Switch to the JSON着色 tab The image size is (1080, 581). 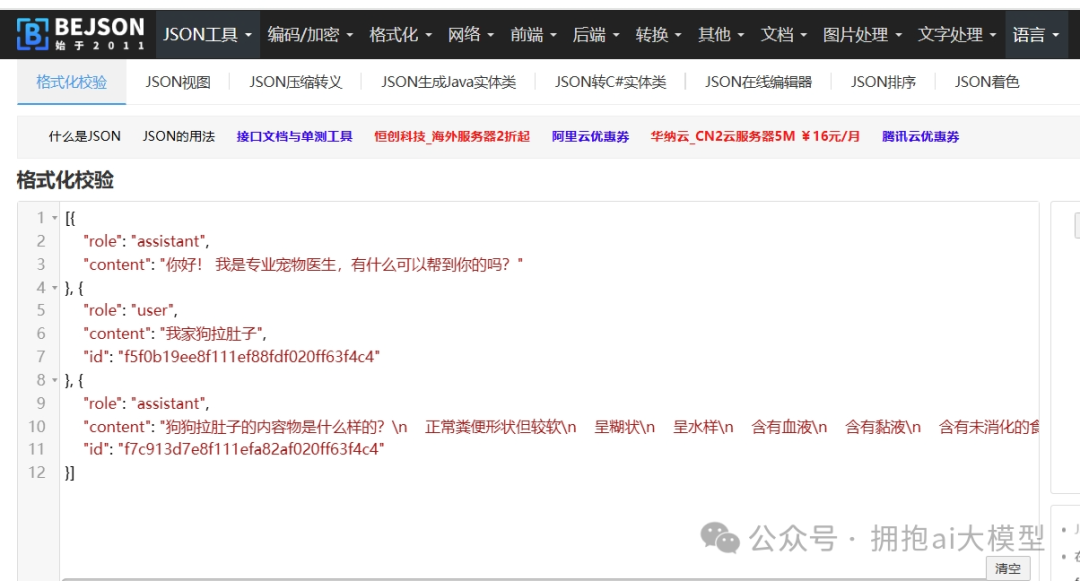(x=986, y=82)
